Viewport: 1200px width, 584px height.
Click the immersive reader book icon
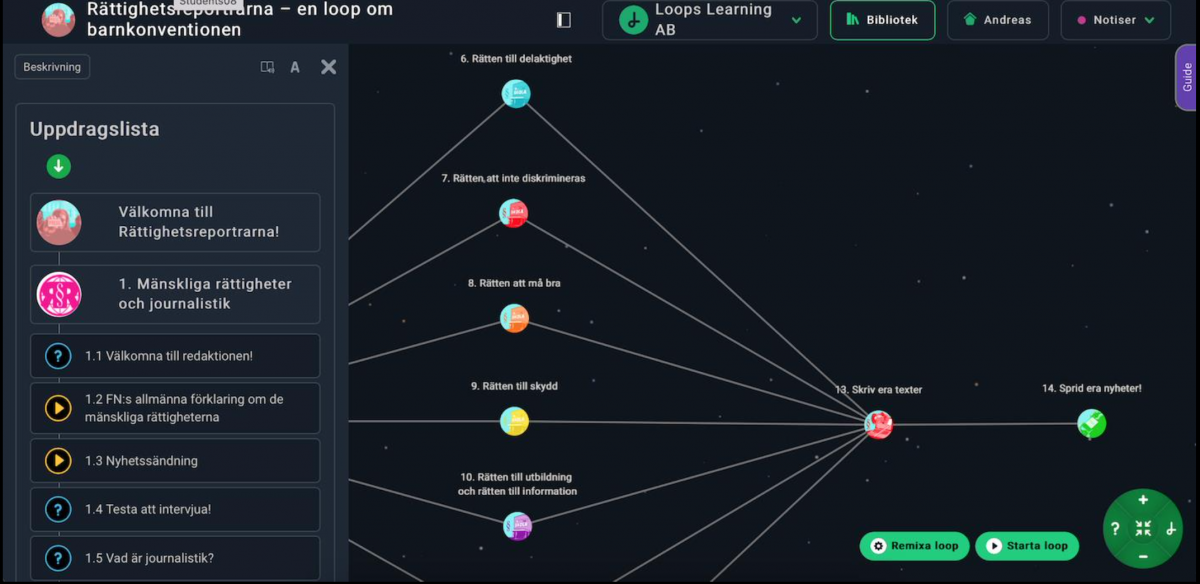click(267, 67)
